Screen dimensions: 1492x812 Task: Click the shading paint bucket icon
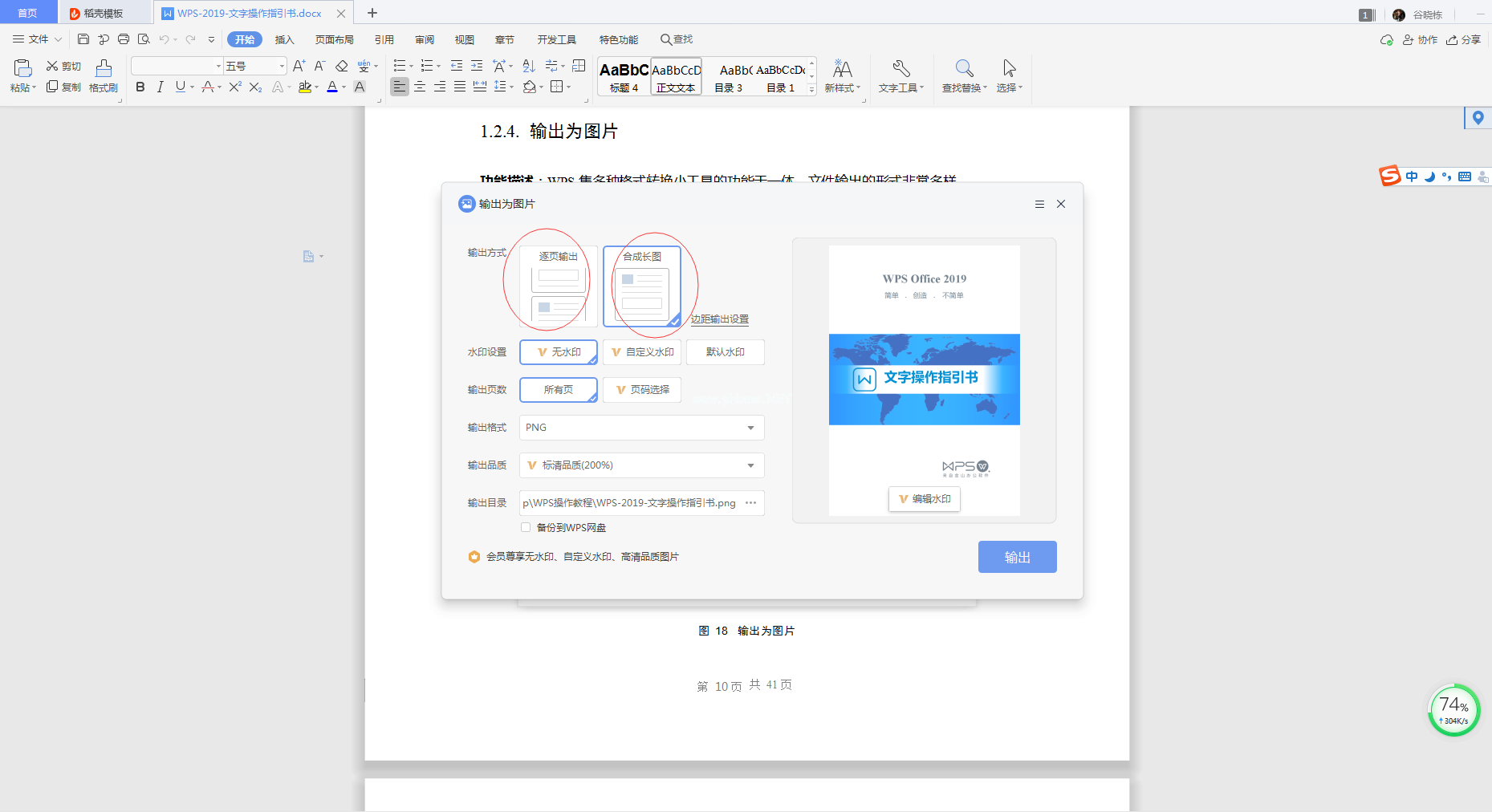coord(529,87)
